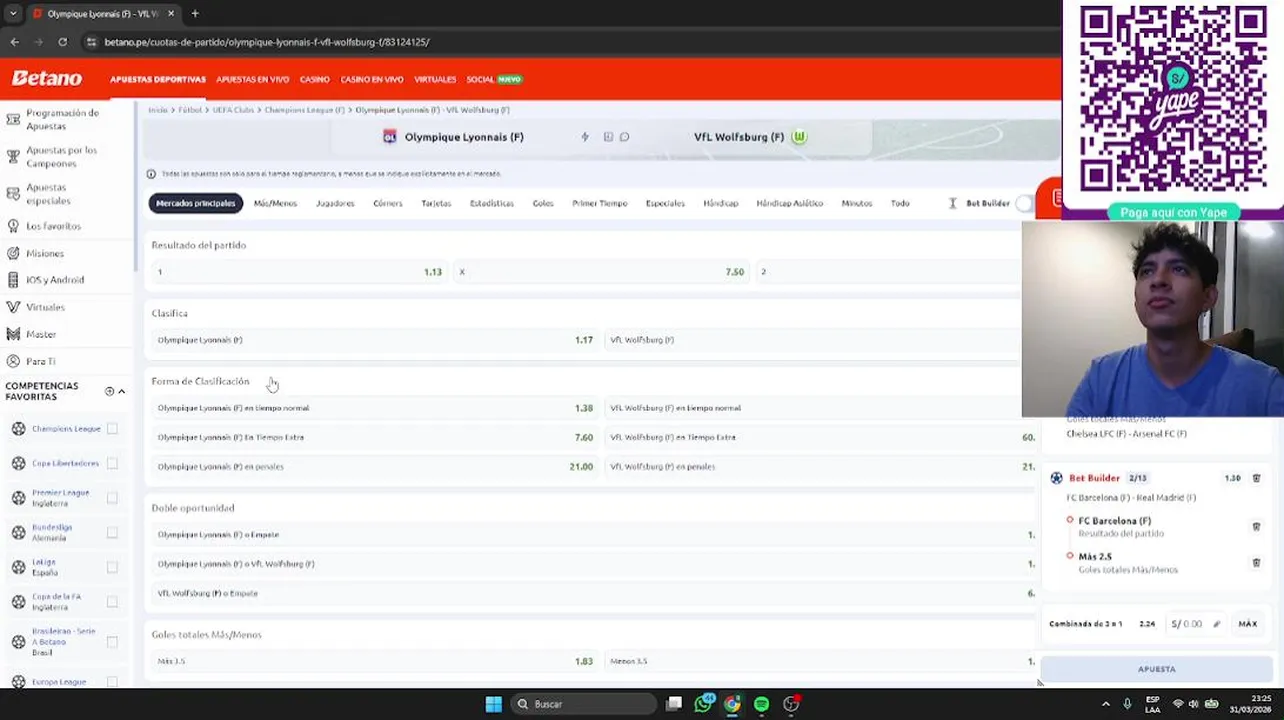Open the Tarjetas markets tab
The width and height of the screenshot is (1284, 720).
pos(436,203)
